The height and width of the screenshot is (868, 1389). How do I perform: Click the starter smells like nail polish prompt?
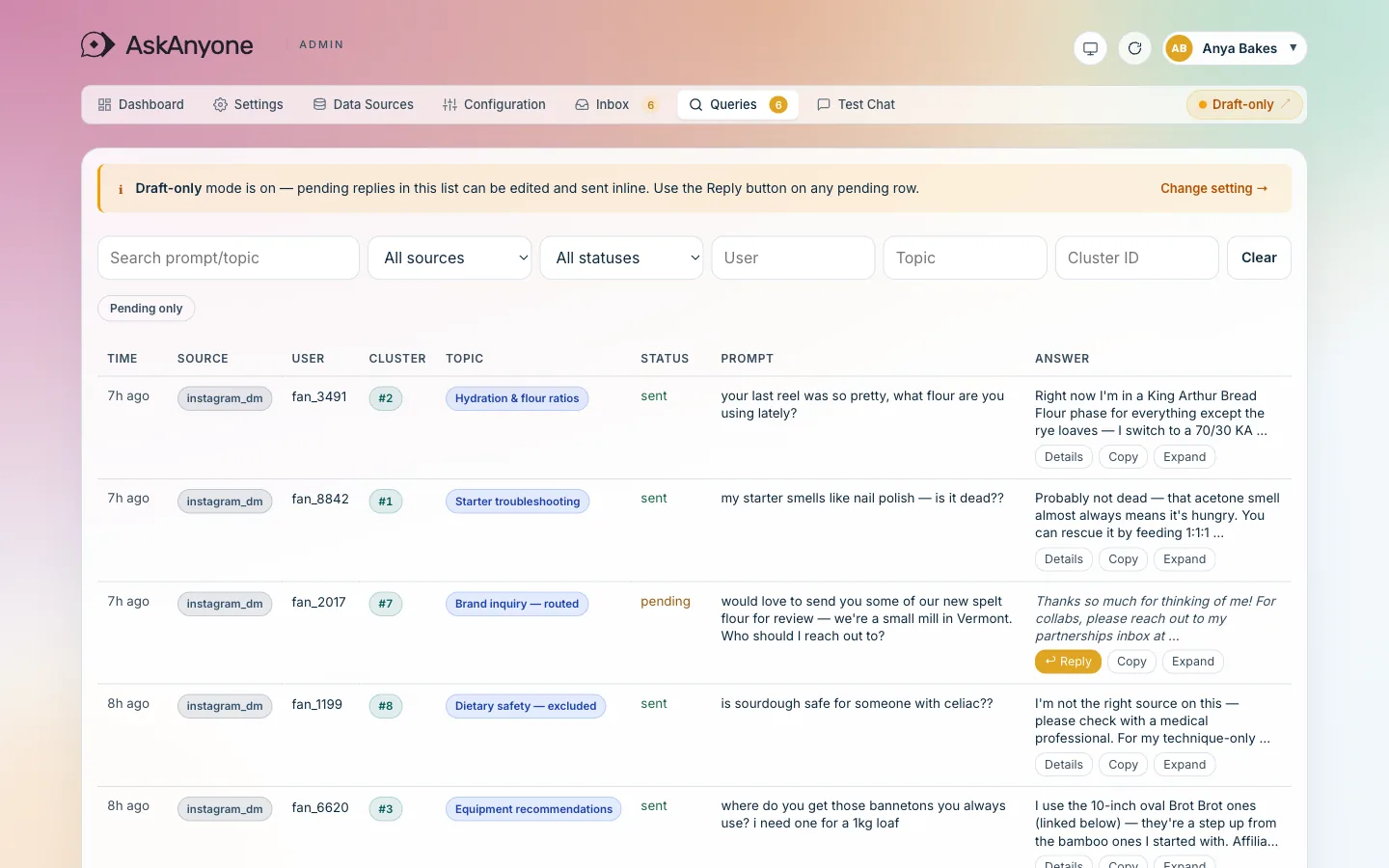click(862, 498)
